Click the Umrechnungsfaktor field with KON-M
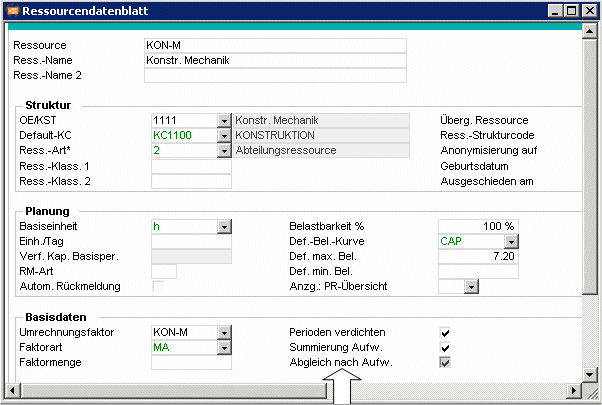 coord(185,332)
